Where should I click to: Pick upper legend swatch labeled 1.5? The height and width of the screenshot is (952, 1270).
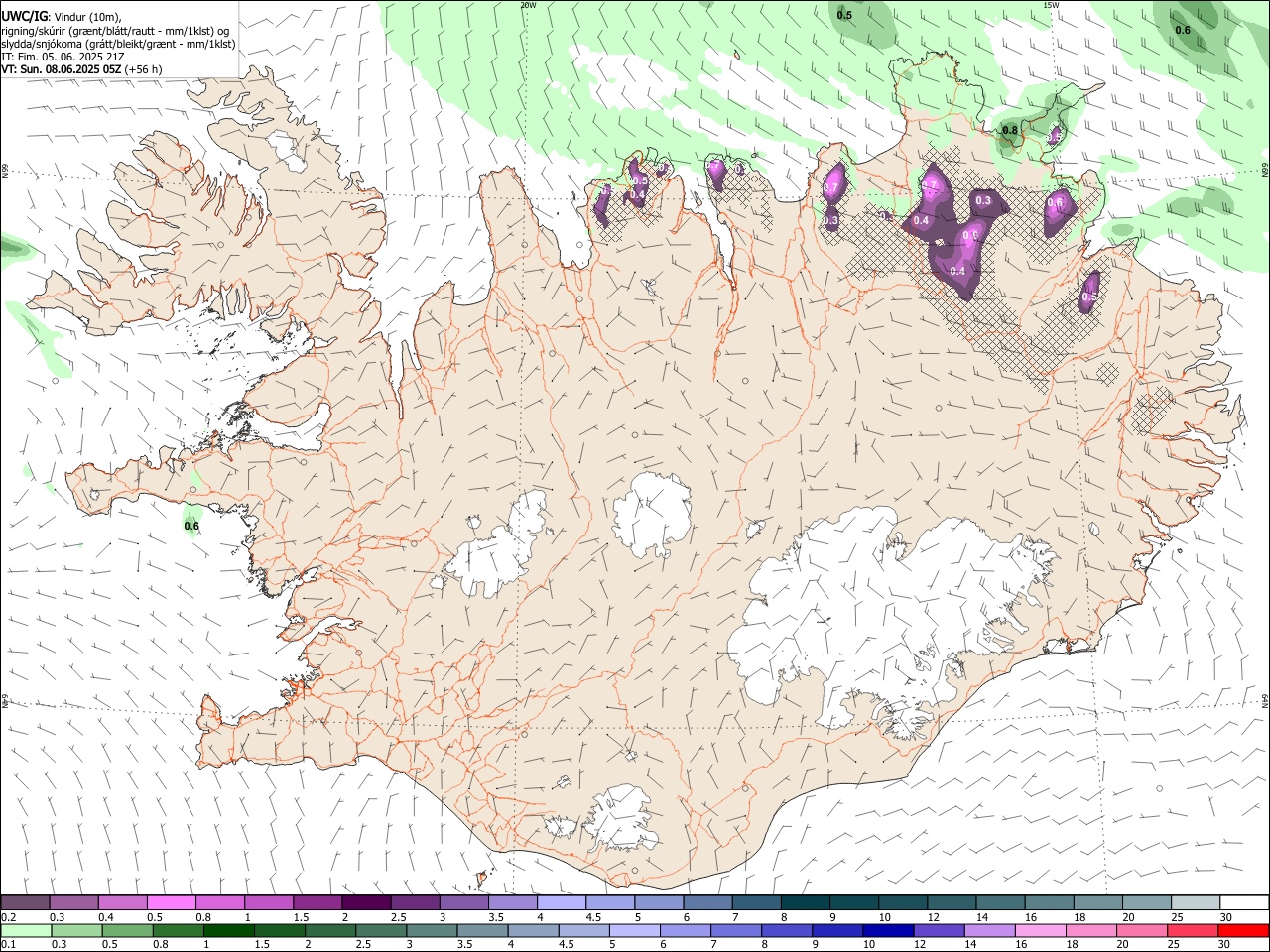[317, 902]
